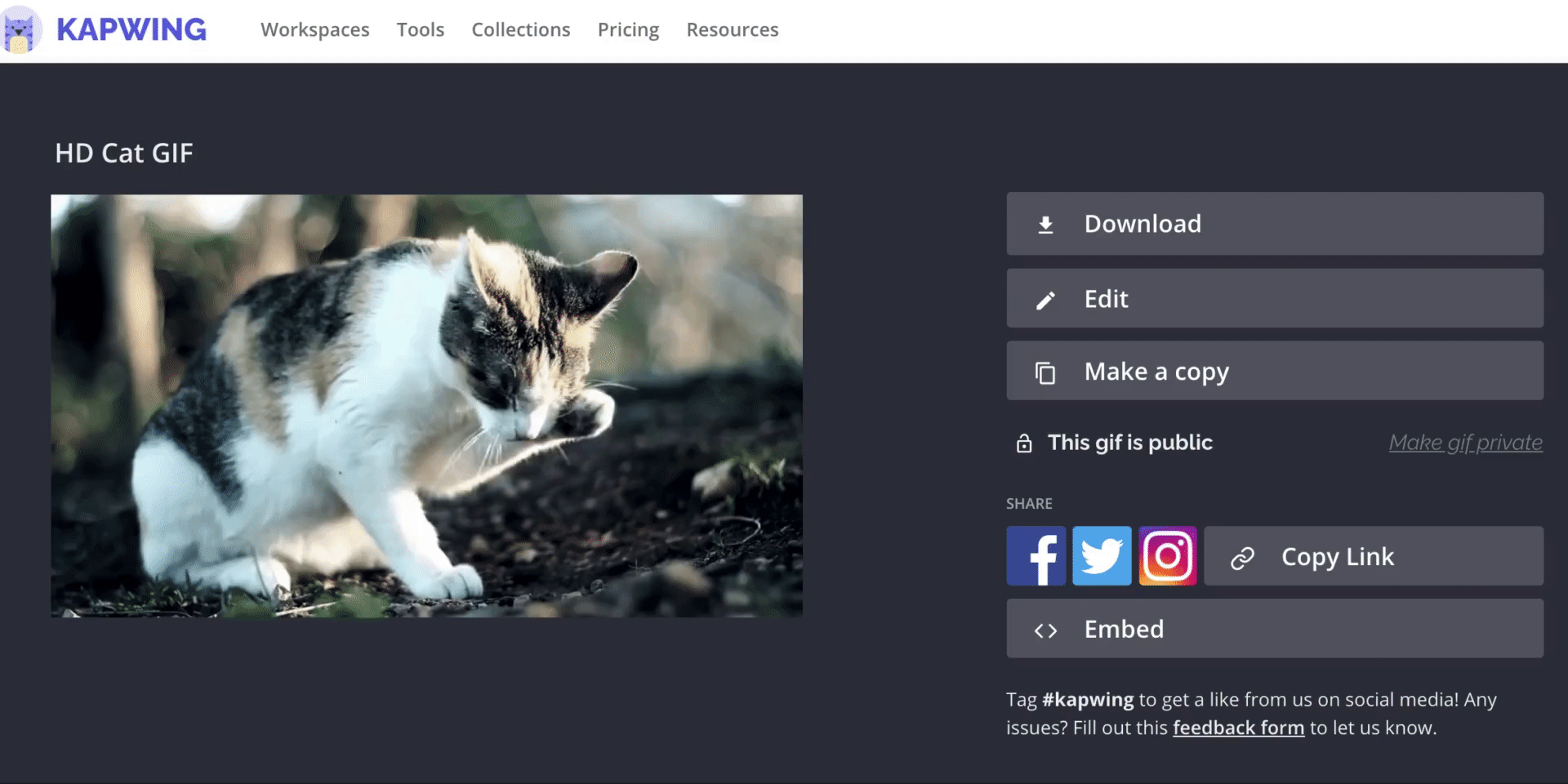Click the KAPWING wordmark to go home
This screenshot has width=1568, height=784.
[131, 30]
